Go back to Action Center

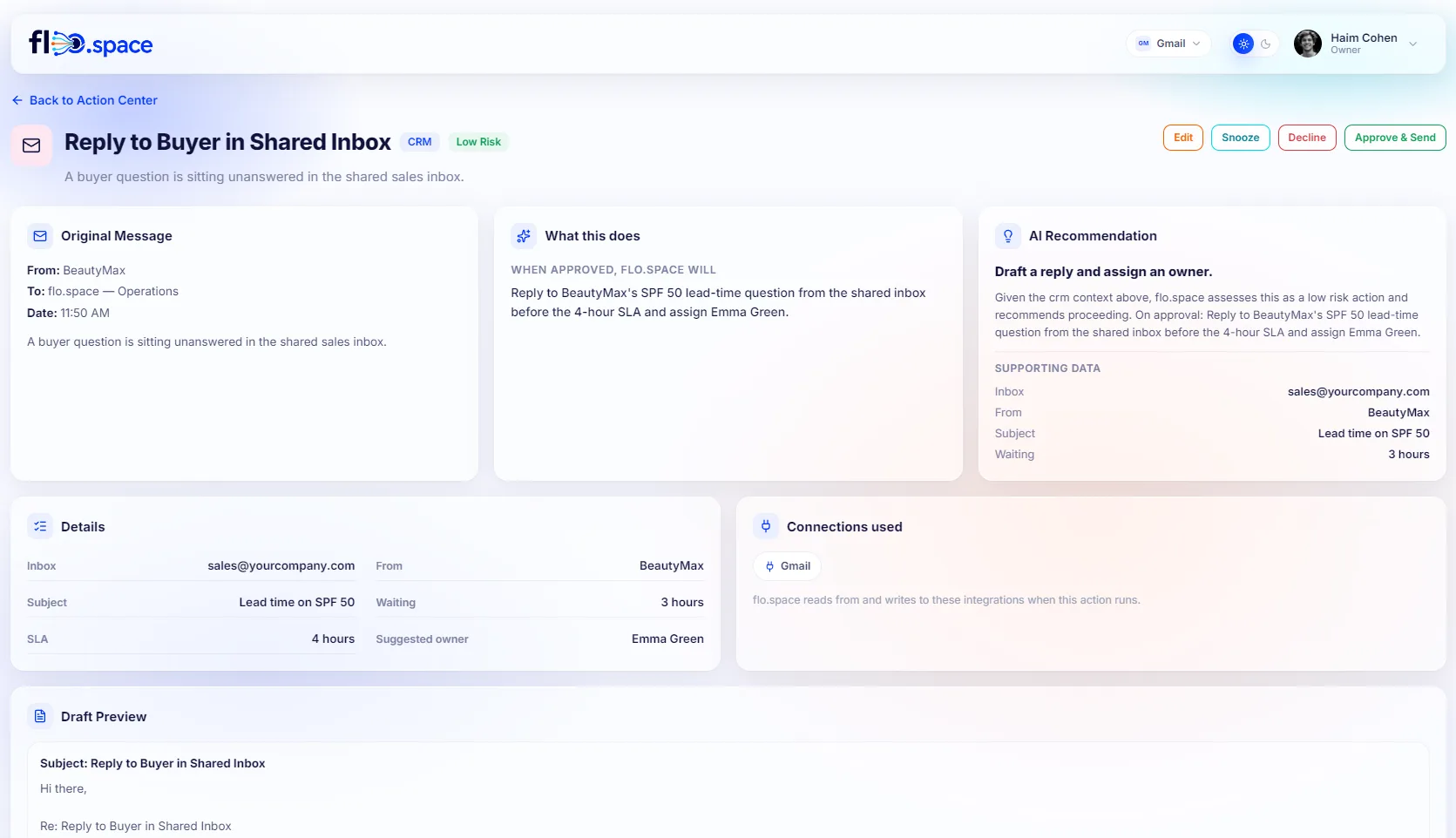pyautogui.click(x=85, y=100)
